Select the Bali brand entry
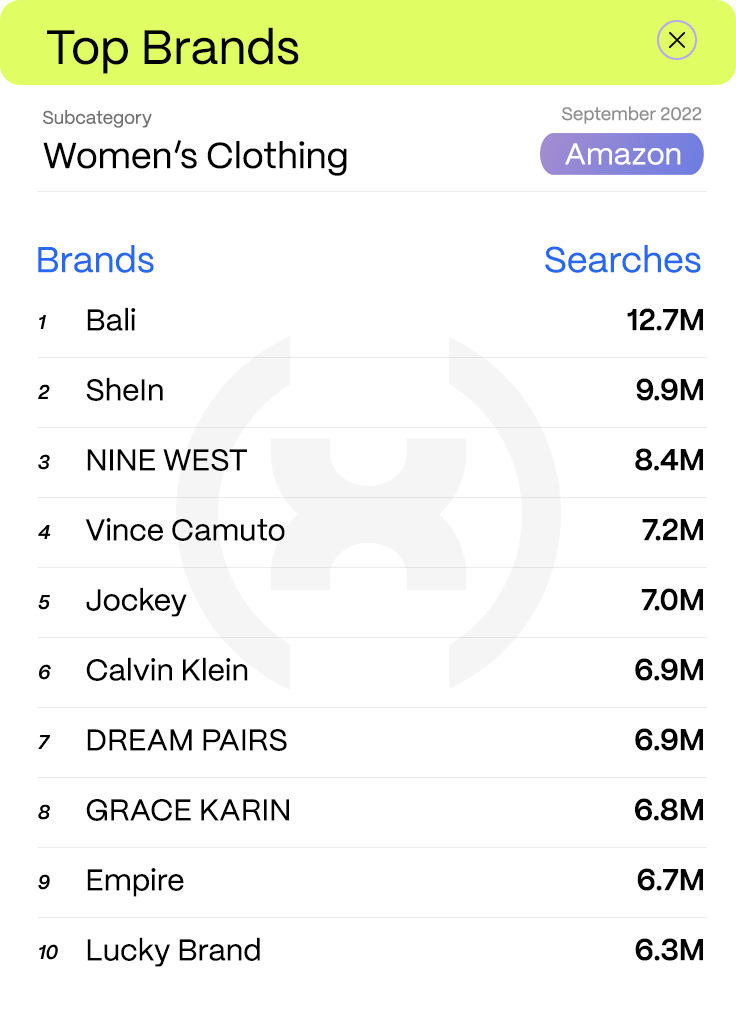 point(110,320)
